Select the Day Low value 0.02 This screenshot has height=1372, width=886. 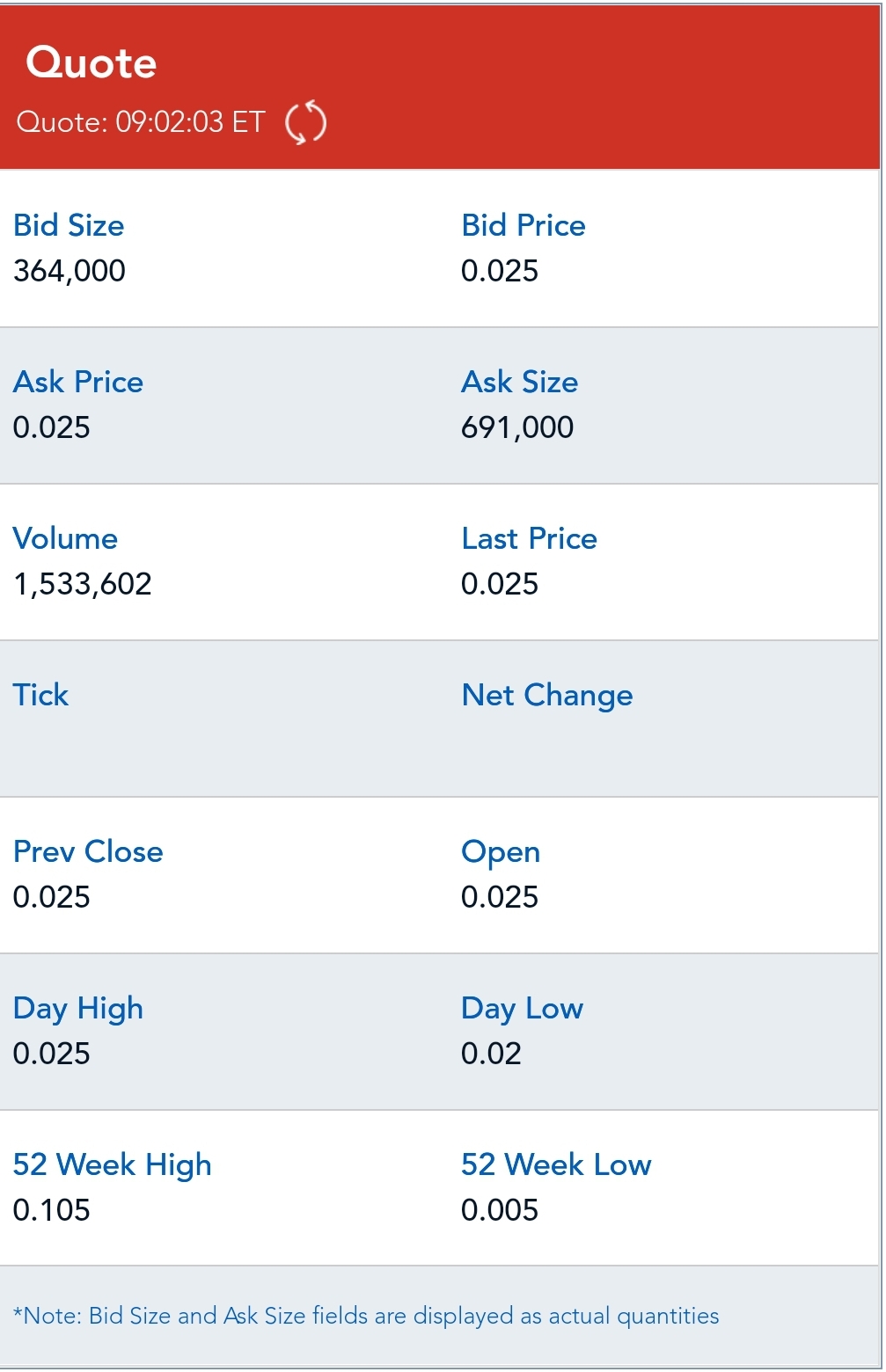click(x=491, y=1054)
